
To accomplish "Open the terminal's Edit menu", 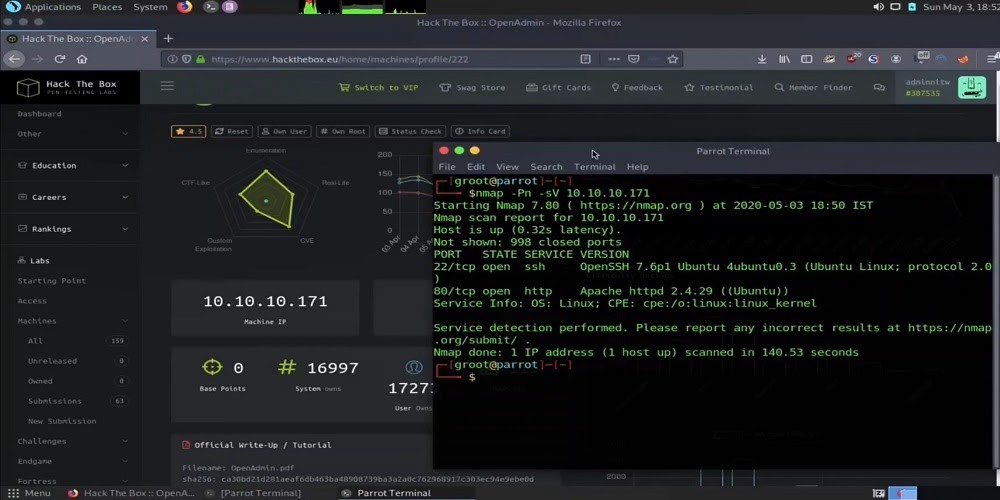I will (x=476, y=167).
